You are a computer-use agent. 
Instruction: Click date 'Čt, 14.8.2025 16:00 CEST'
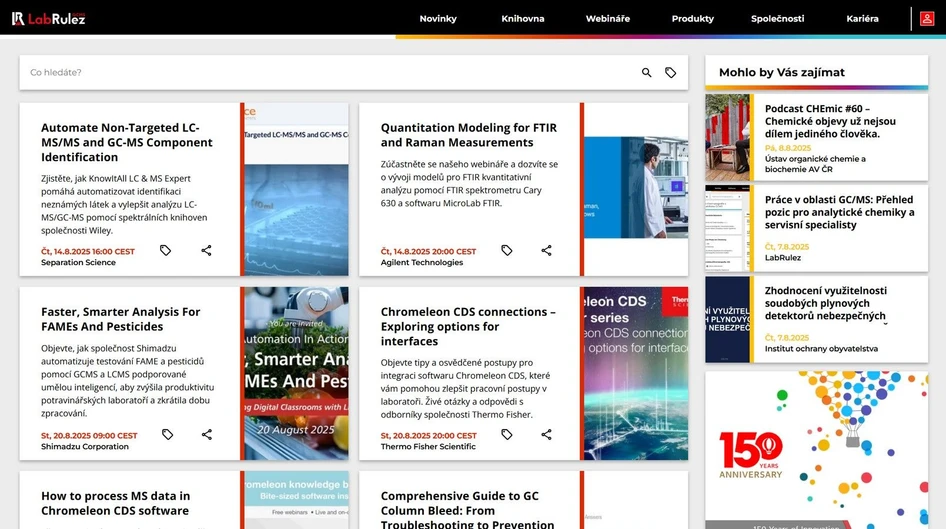coord(88,252)
